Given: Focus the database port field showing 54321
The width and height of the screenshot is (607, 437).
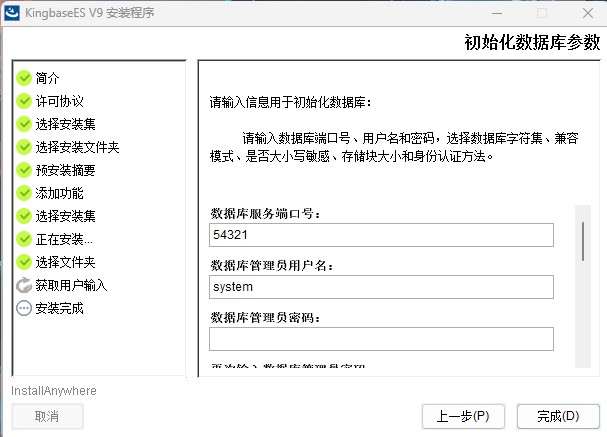Looking at the screenshot, I should tap(381, 235).
